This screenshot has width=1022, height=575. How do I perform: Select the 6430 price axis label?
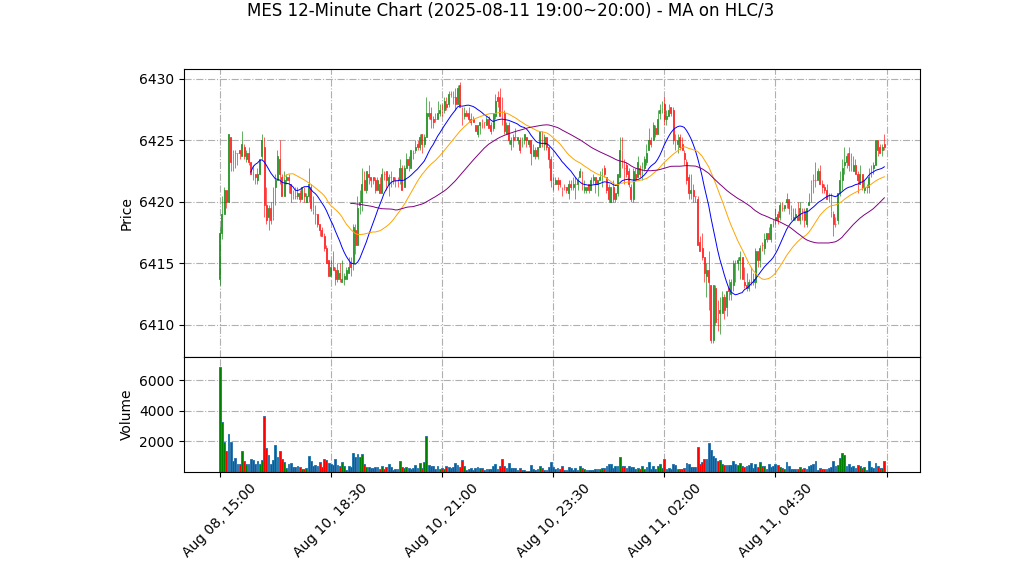pos(156,80)
